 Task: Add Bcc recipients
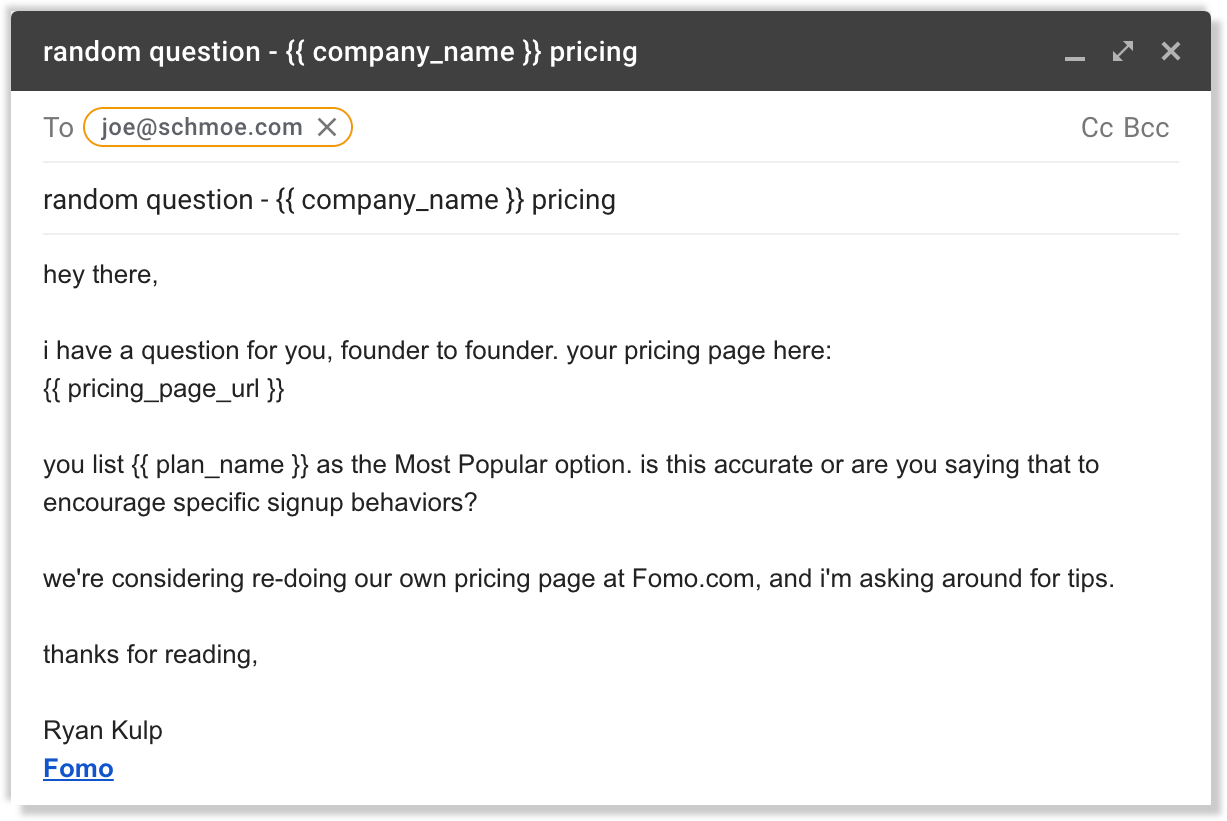coord(1146,128)
